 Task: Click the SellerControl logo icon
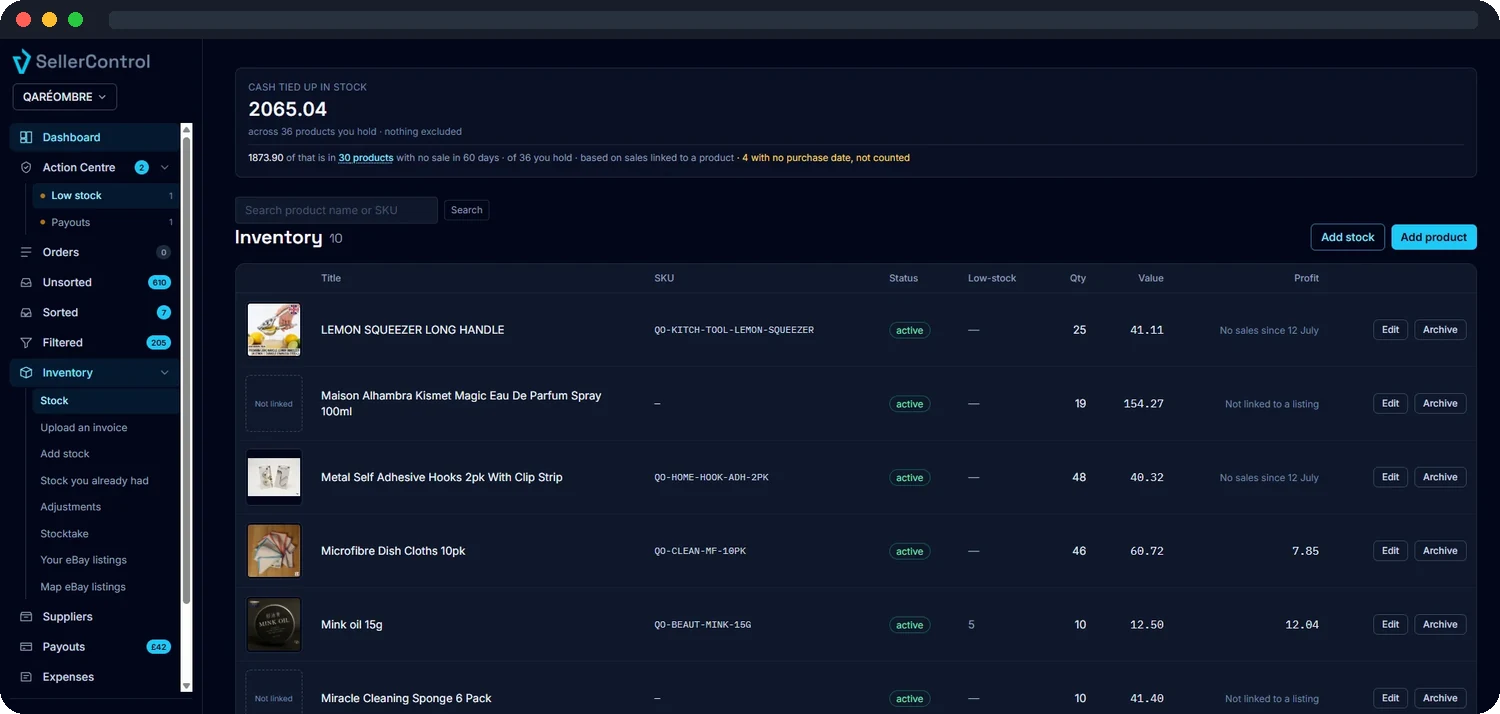pyautogui.click(x=22, y=62)
